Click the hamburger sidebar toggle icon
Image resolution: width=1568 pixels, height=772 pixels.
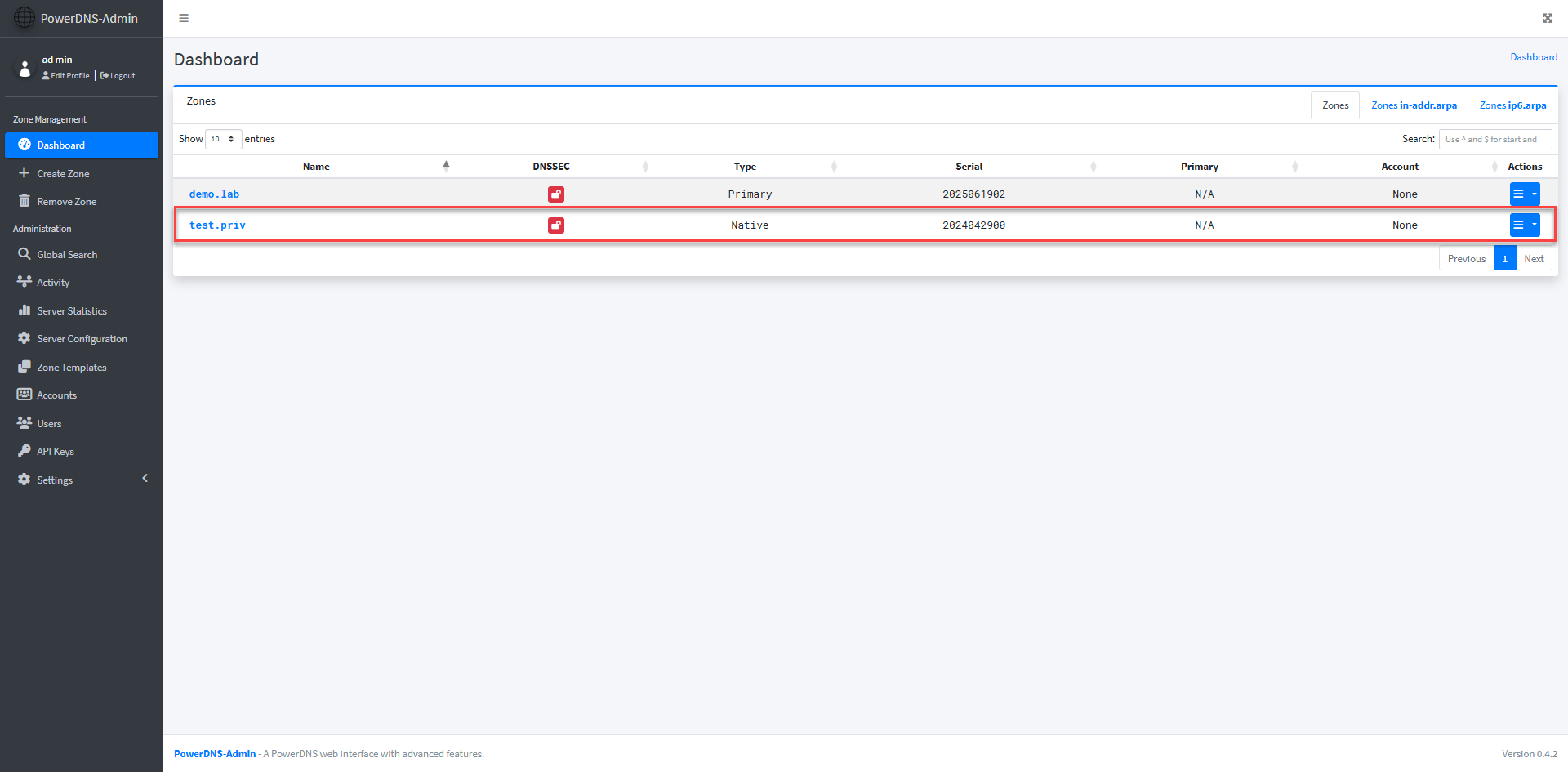[x=184, y=18]
